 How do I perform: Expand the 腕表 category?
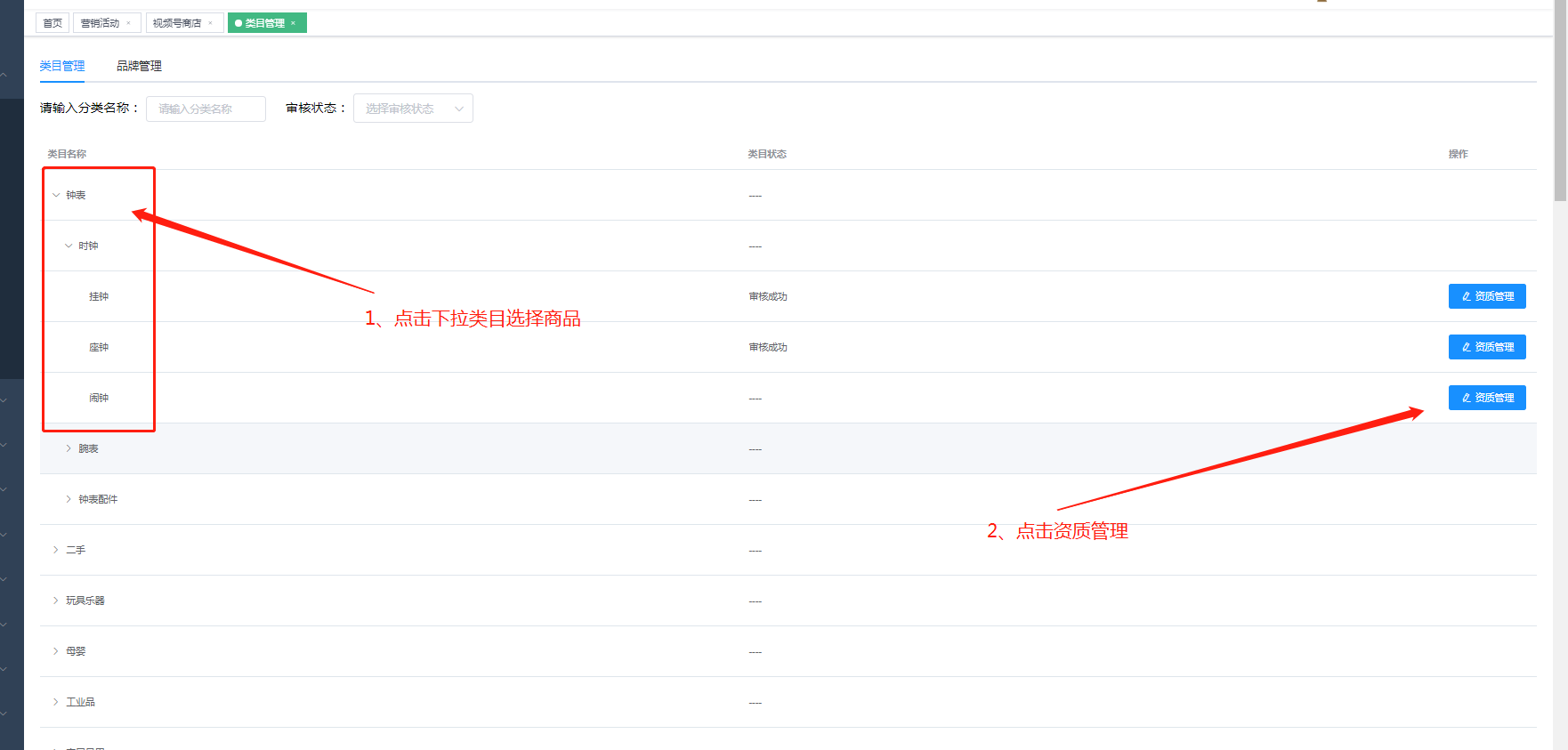[69, 448]
